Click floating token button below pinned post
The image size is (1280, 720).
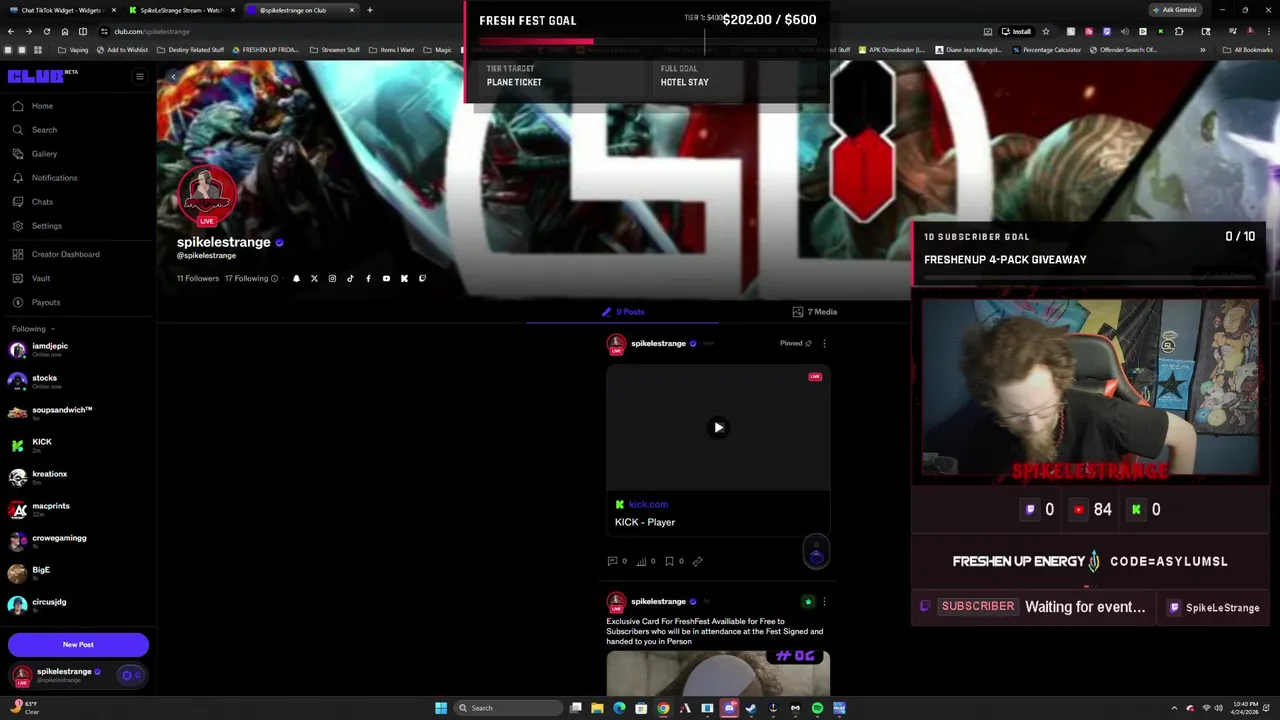(816, 552)
